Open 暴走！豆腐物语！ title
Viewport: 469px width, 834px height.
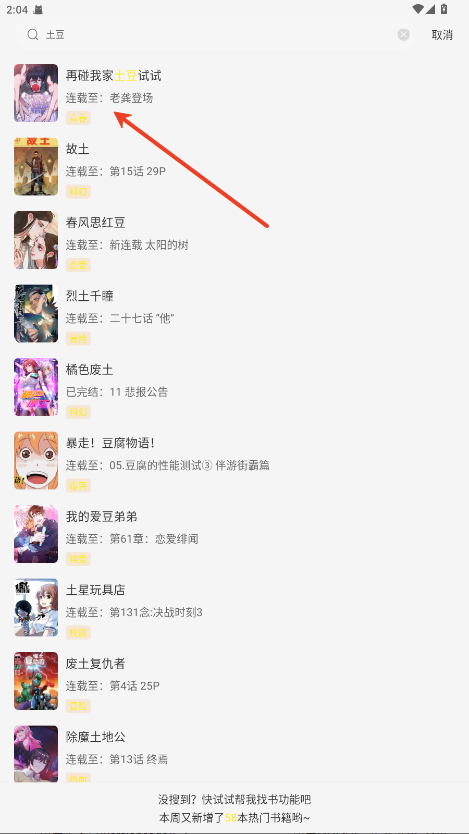[x=110, y=443]
